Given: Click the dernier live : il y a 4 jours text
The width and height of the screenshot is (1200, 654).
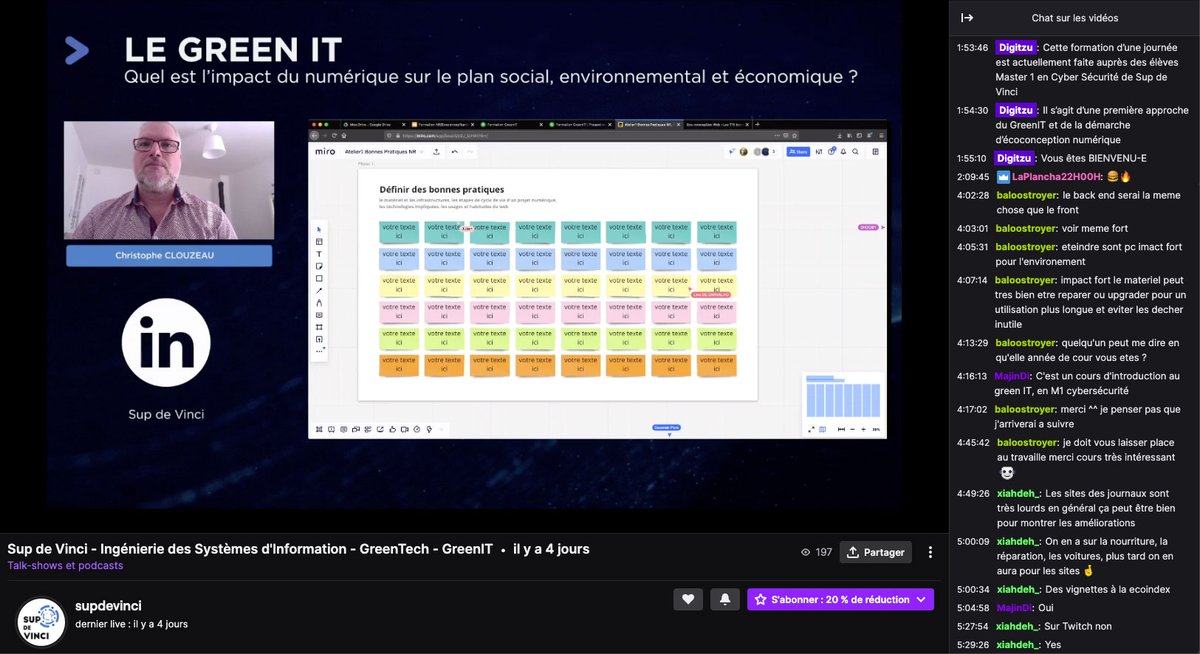Looking at the screenshot, I should (131, 624).
